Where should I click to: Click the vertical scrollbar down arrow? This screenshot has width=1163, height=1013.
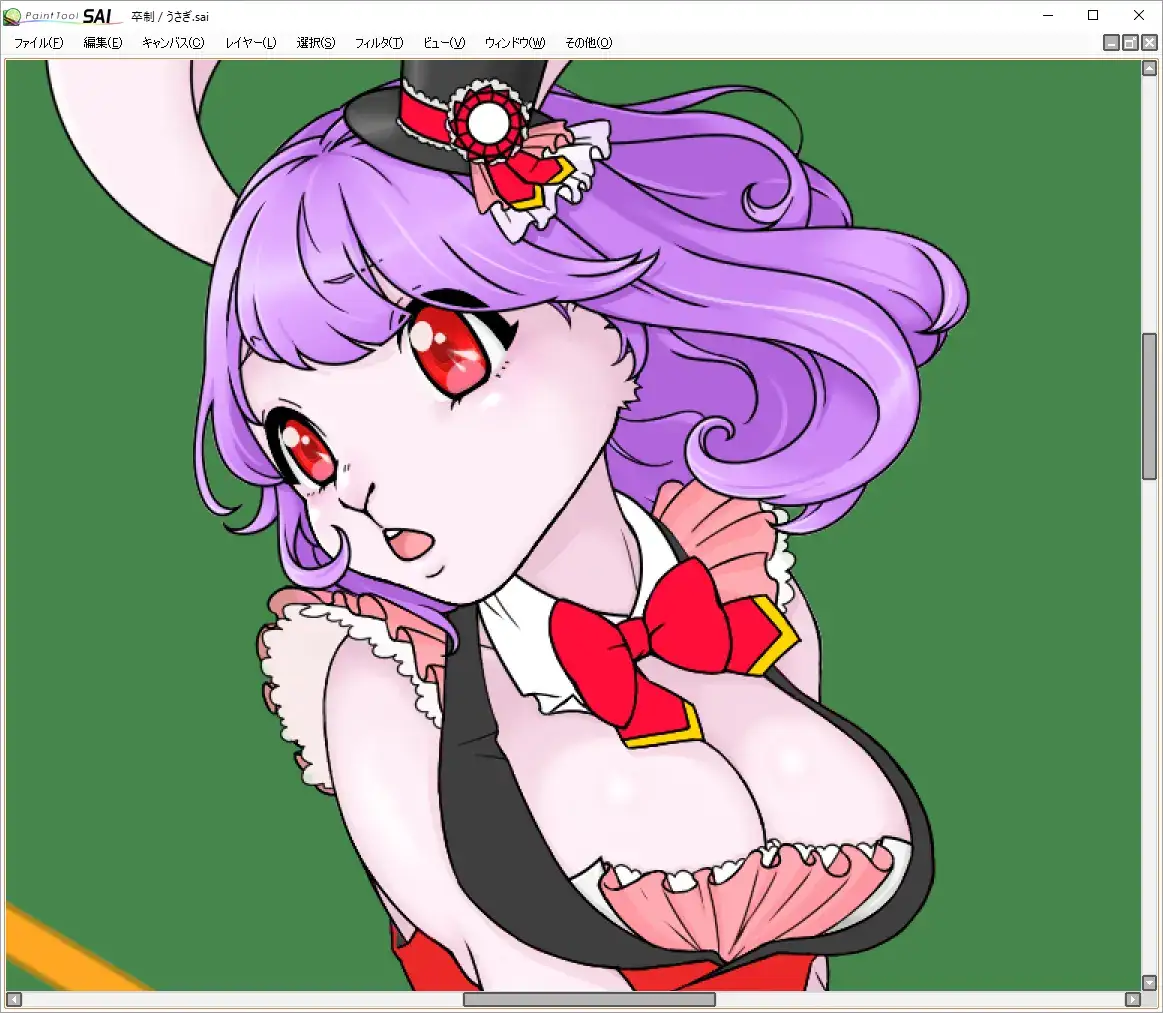[x=1149, y=982]
